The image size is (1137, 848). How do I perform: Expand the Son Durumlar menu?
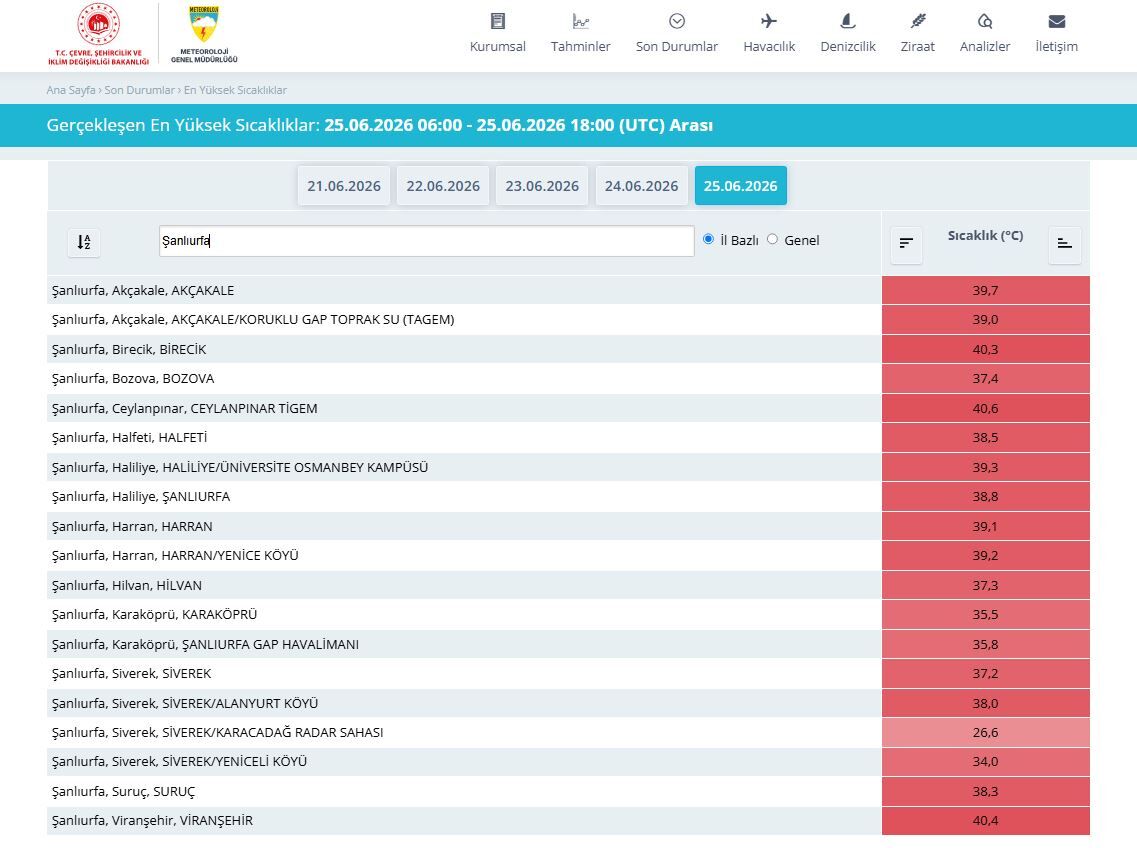tap(677, 33)
